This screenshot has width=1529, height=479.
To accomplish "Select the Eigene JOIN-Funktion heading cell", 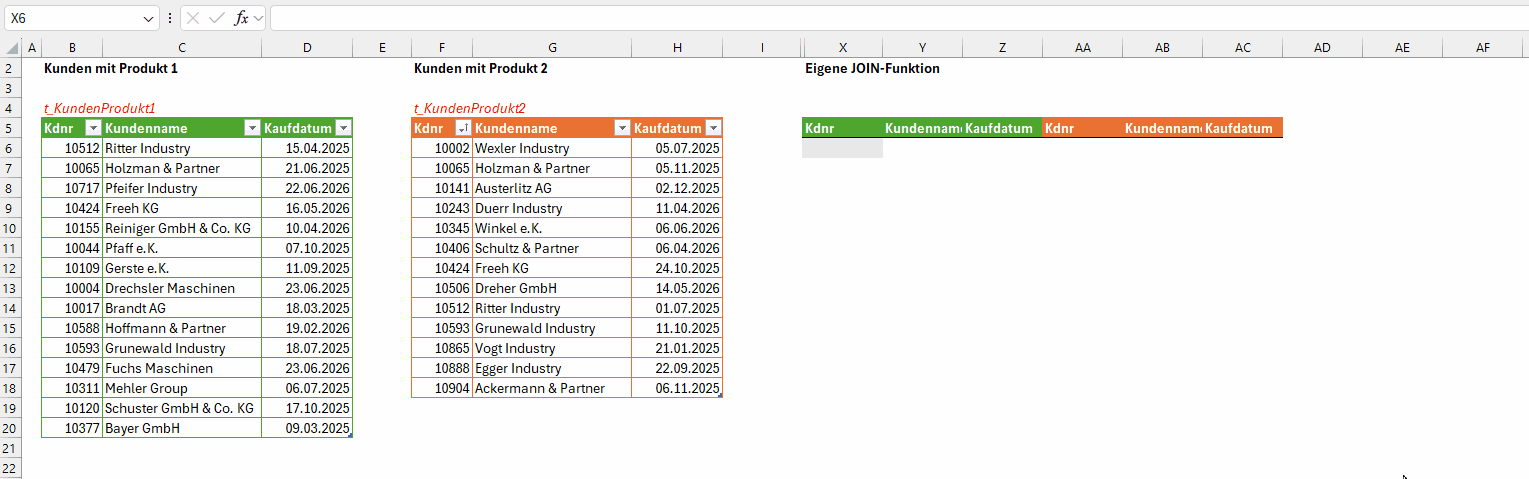I will 872,68.
